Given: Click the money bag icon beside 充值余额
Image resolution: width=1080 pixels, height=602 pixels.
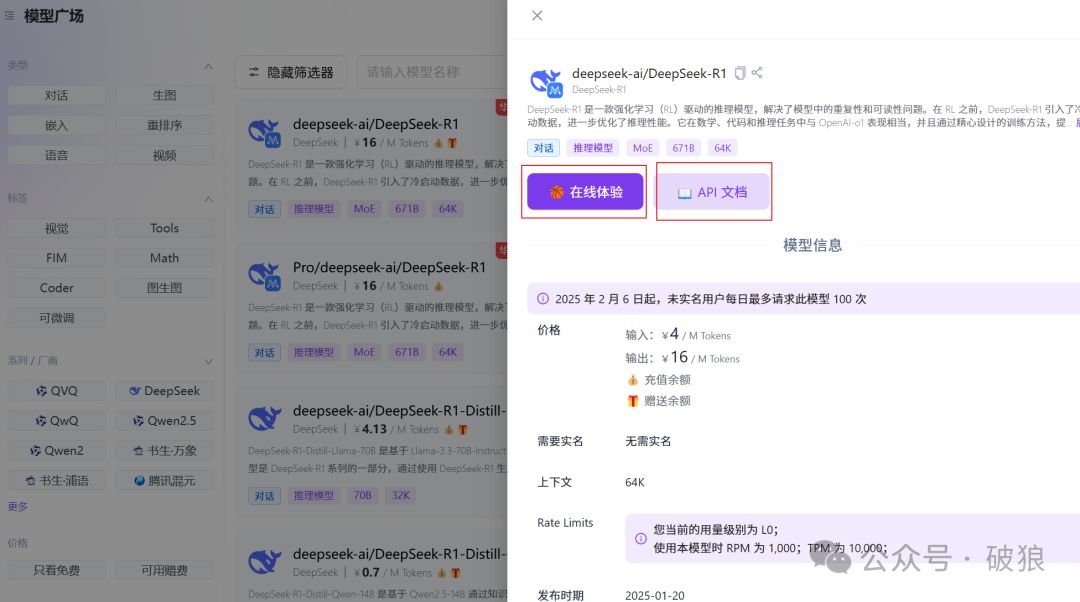Looking at the screenshot, I should coord(633,380).
